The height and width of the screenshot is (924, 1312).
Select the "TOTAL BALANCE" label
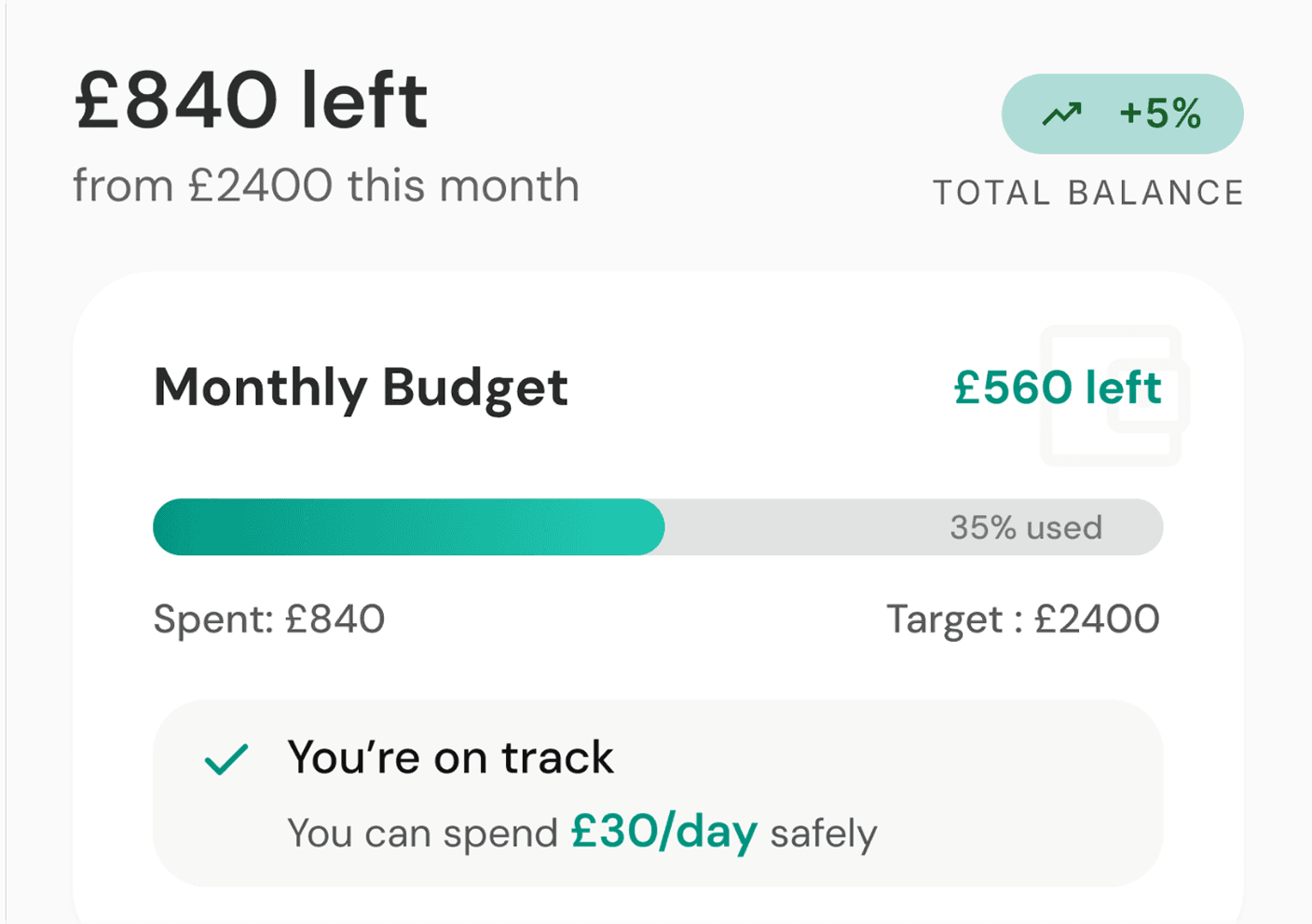click(x=1088, y=193)
